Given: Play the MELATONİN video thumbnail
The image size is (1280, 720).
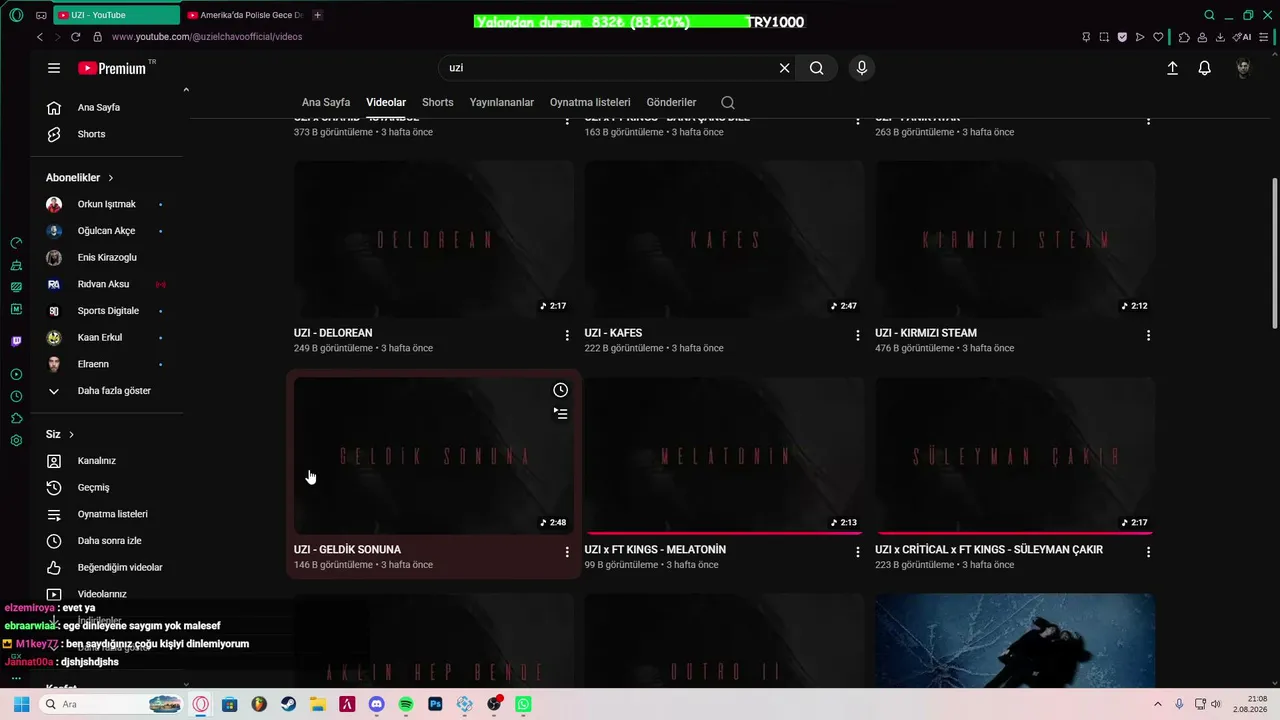Looking at the screenshot, I should click(x=724, y=456).
